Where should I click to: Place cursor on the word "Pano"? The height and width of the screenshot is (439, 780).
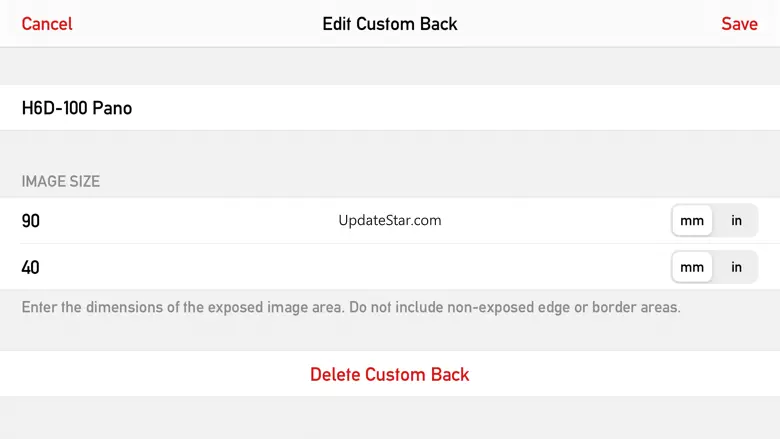click(112, 108)
